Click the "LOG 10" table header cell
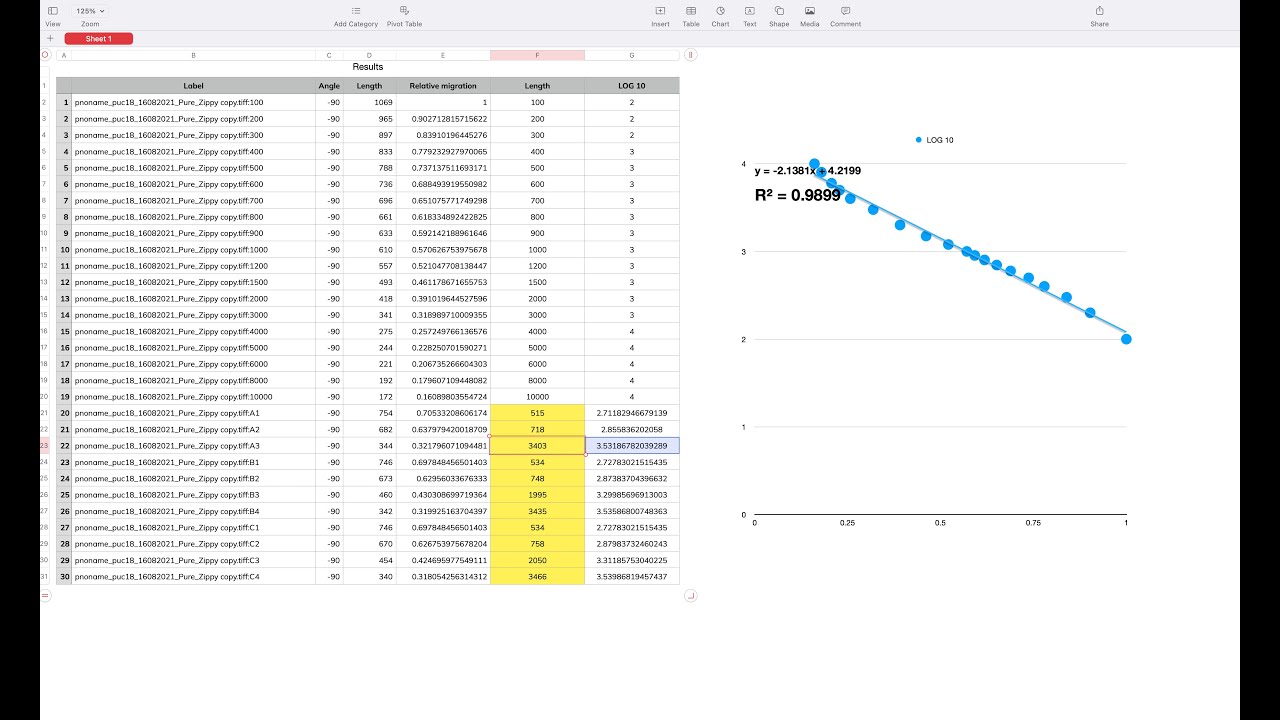Image resolution: width=1280 pixels, height=720 pixels. (x=632, y=86)
